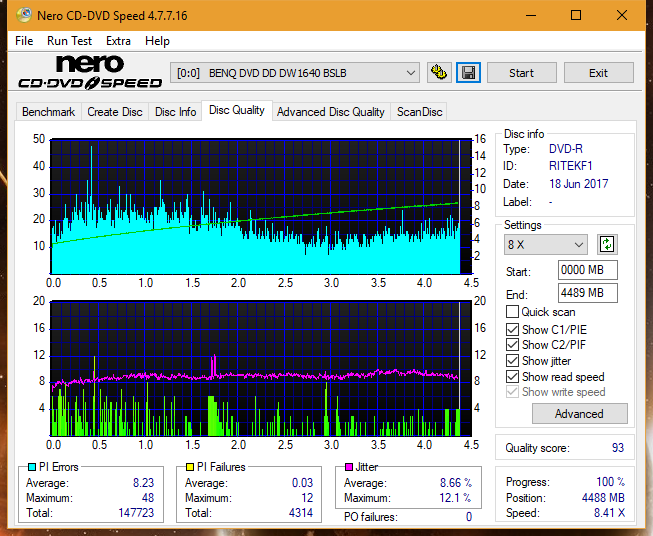Click the cyan PI Errors legend swatch

click(32, 467)
